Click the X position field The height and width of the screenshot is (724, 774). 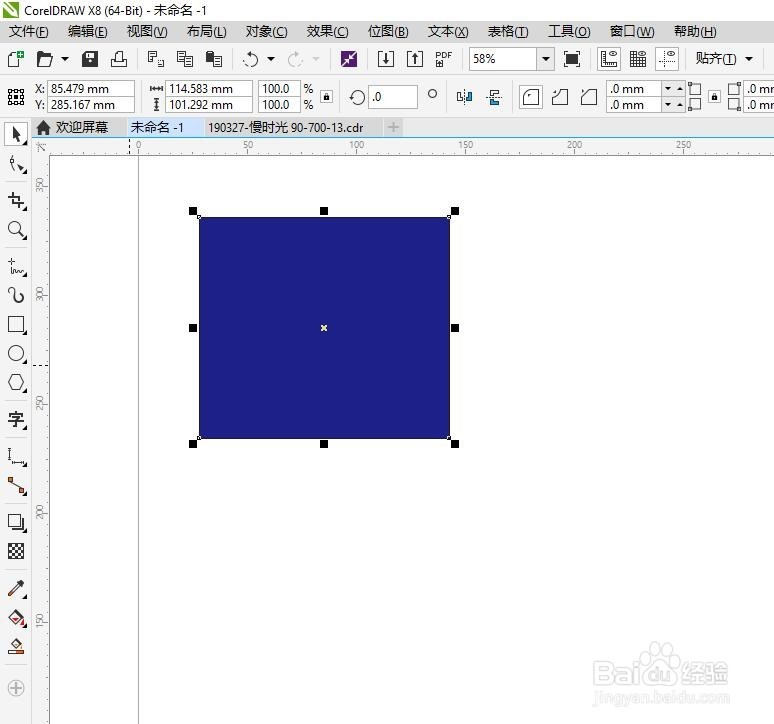(91, 89)
